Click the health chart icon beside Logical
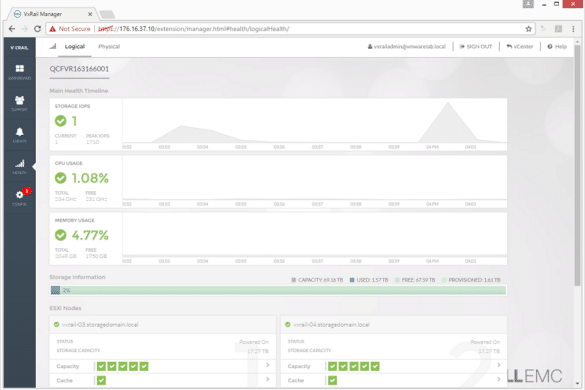Screen dimensions: 585x390 point(53,46)
